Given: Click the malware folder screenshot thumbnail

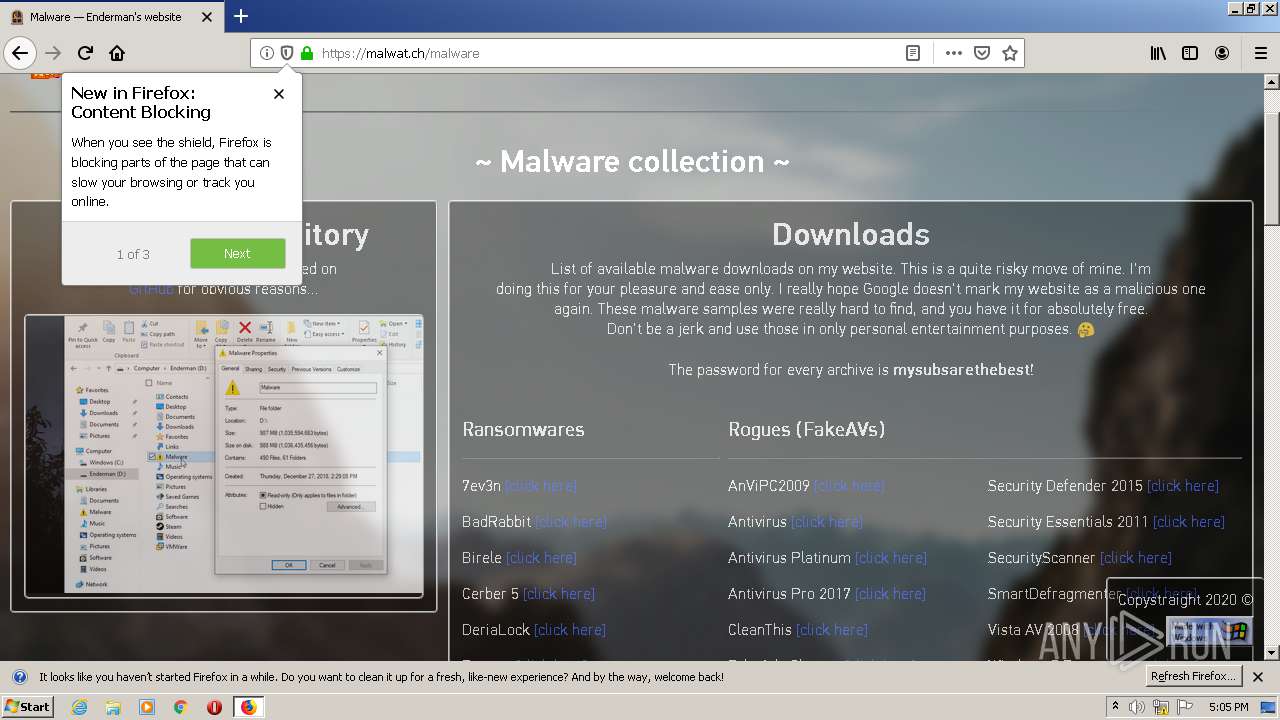Looking at the screenshot, I should (x=224, y=456).
